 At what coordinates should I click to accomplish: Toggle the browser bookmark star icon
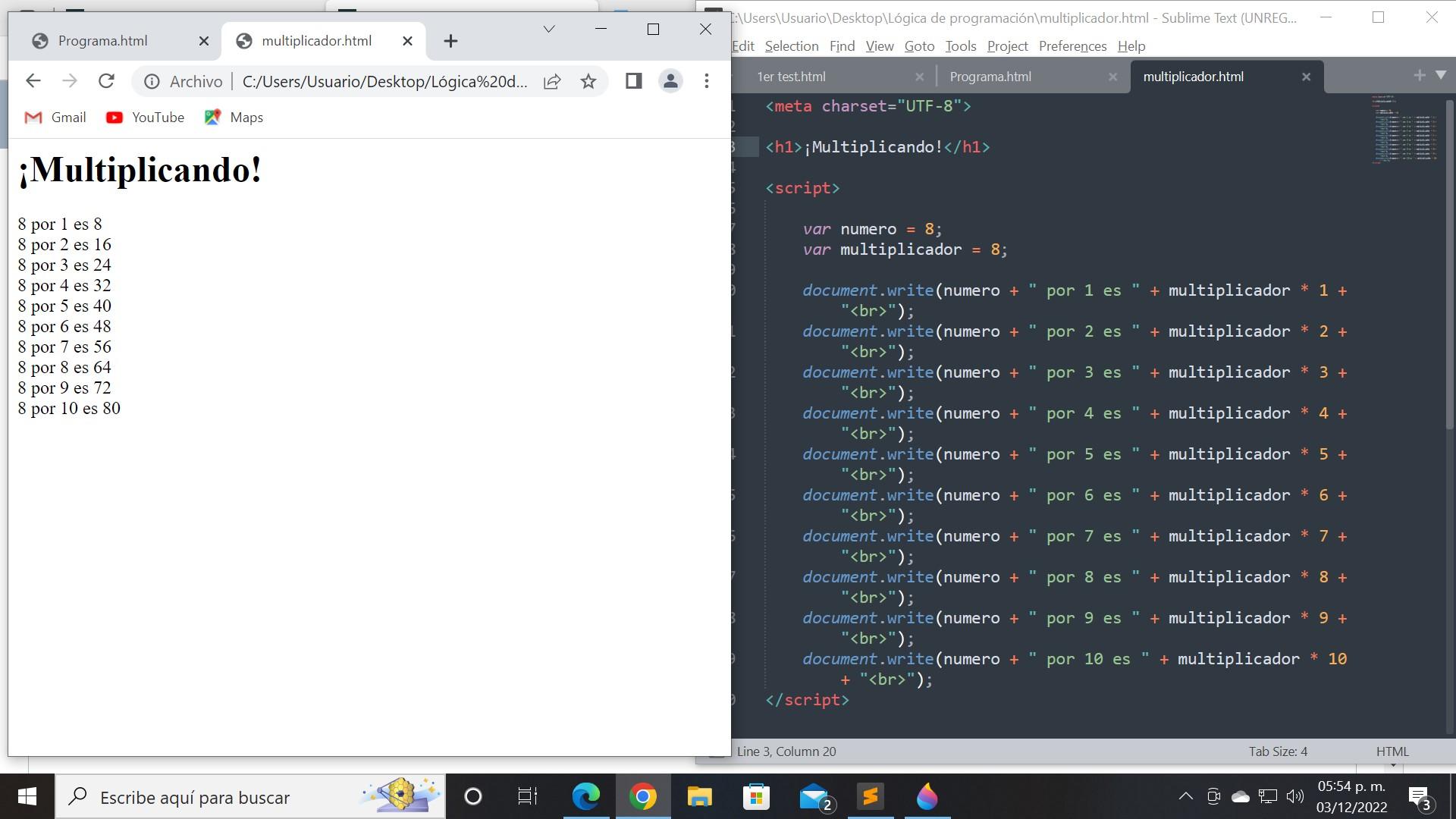tap(589, 80)
